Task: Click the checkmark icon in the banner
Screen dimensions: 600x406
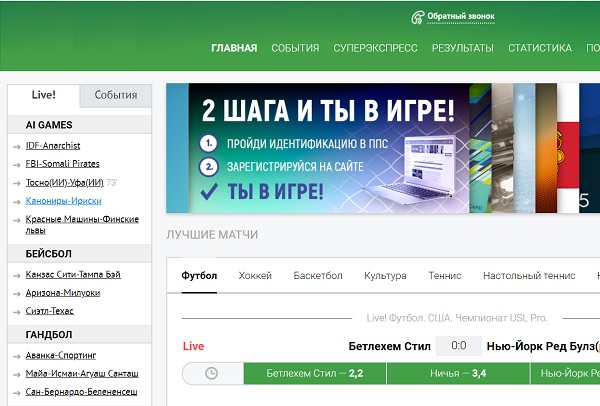Action: tap(209, 191)
